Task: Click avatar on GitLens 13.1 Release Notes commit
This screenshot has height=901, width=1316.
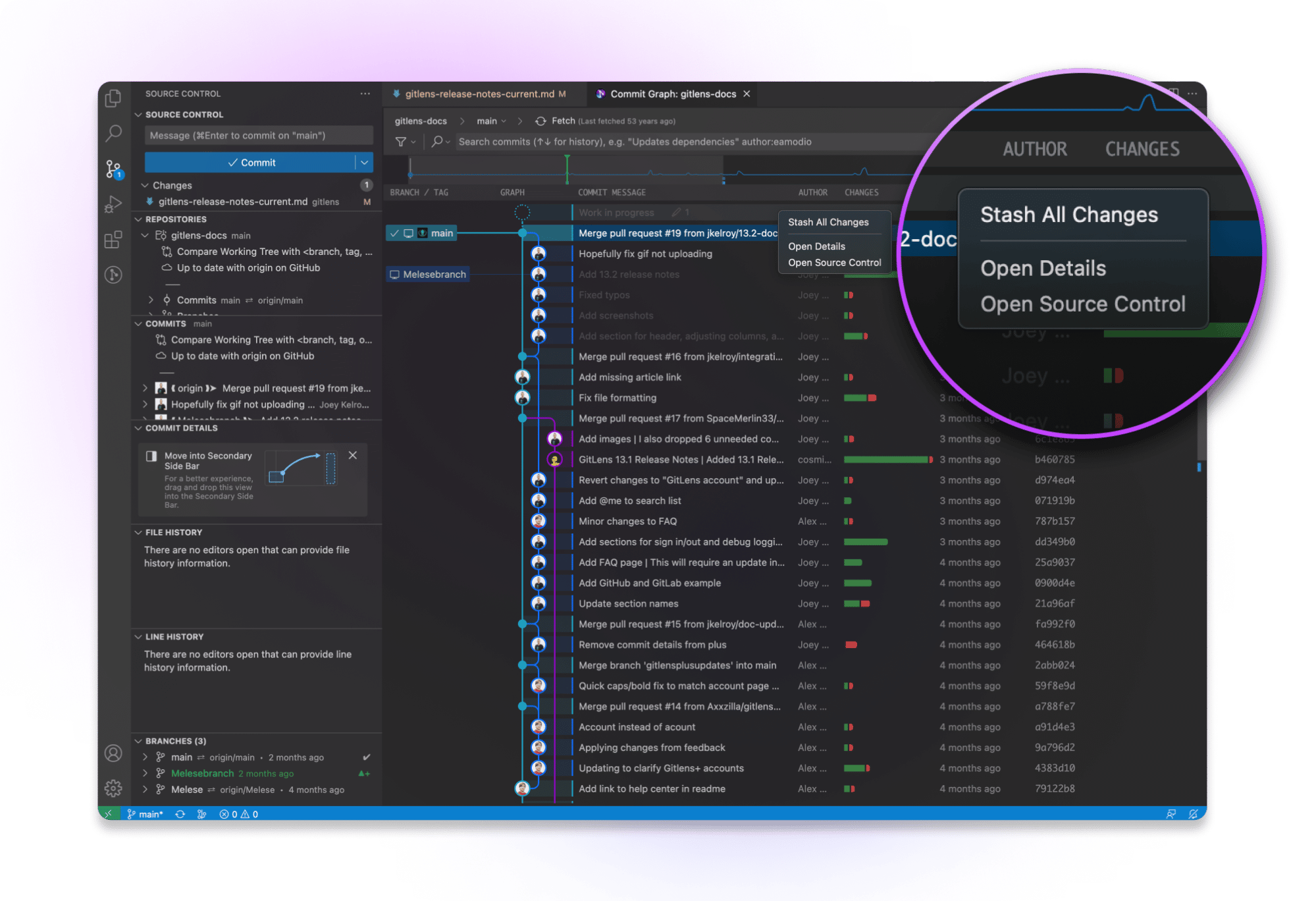Action: click(555, 460)
